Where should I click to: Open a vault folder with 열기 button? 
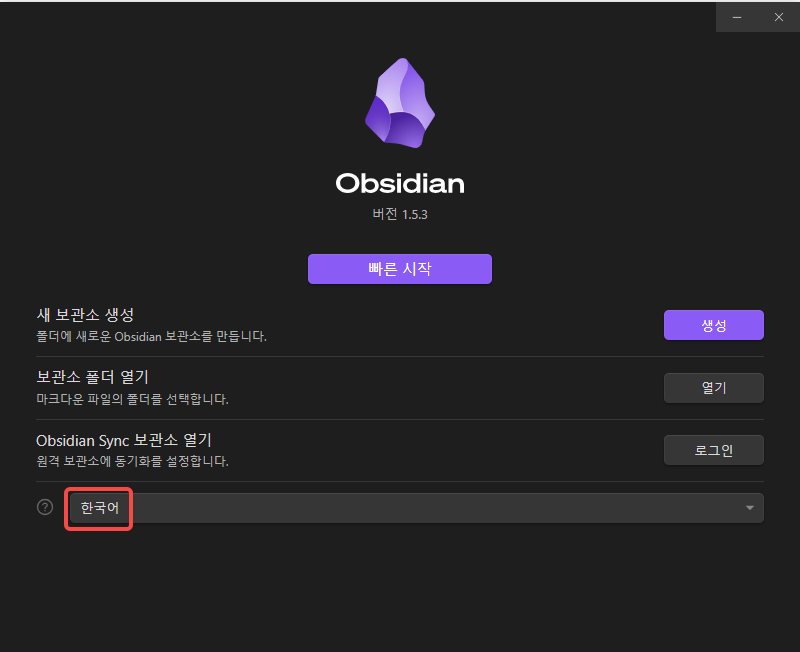713,388
